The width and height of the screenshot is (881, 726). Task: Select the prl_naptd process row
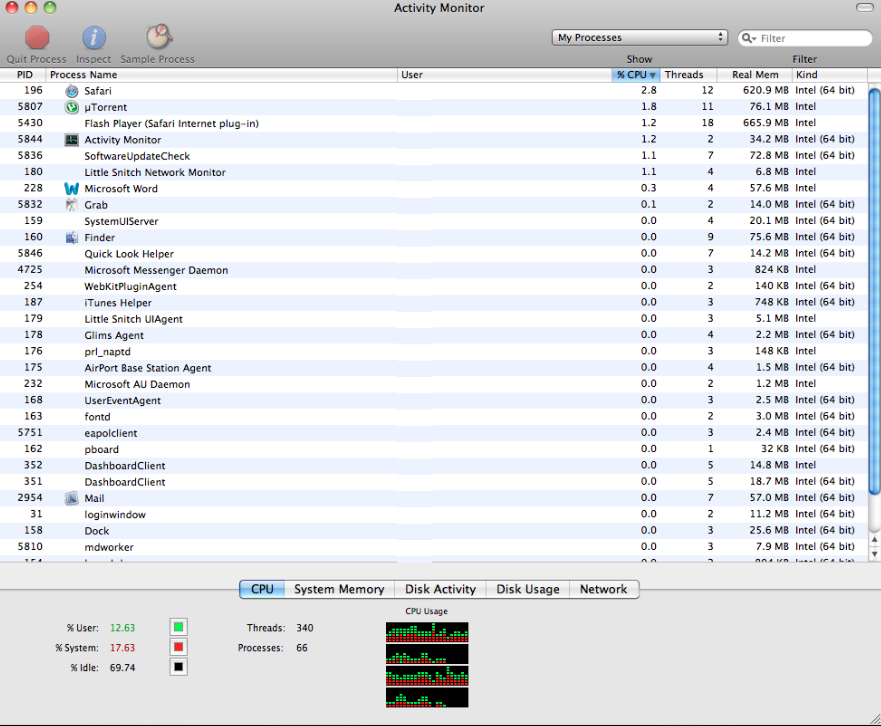coord(433,352)
